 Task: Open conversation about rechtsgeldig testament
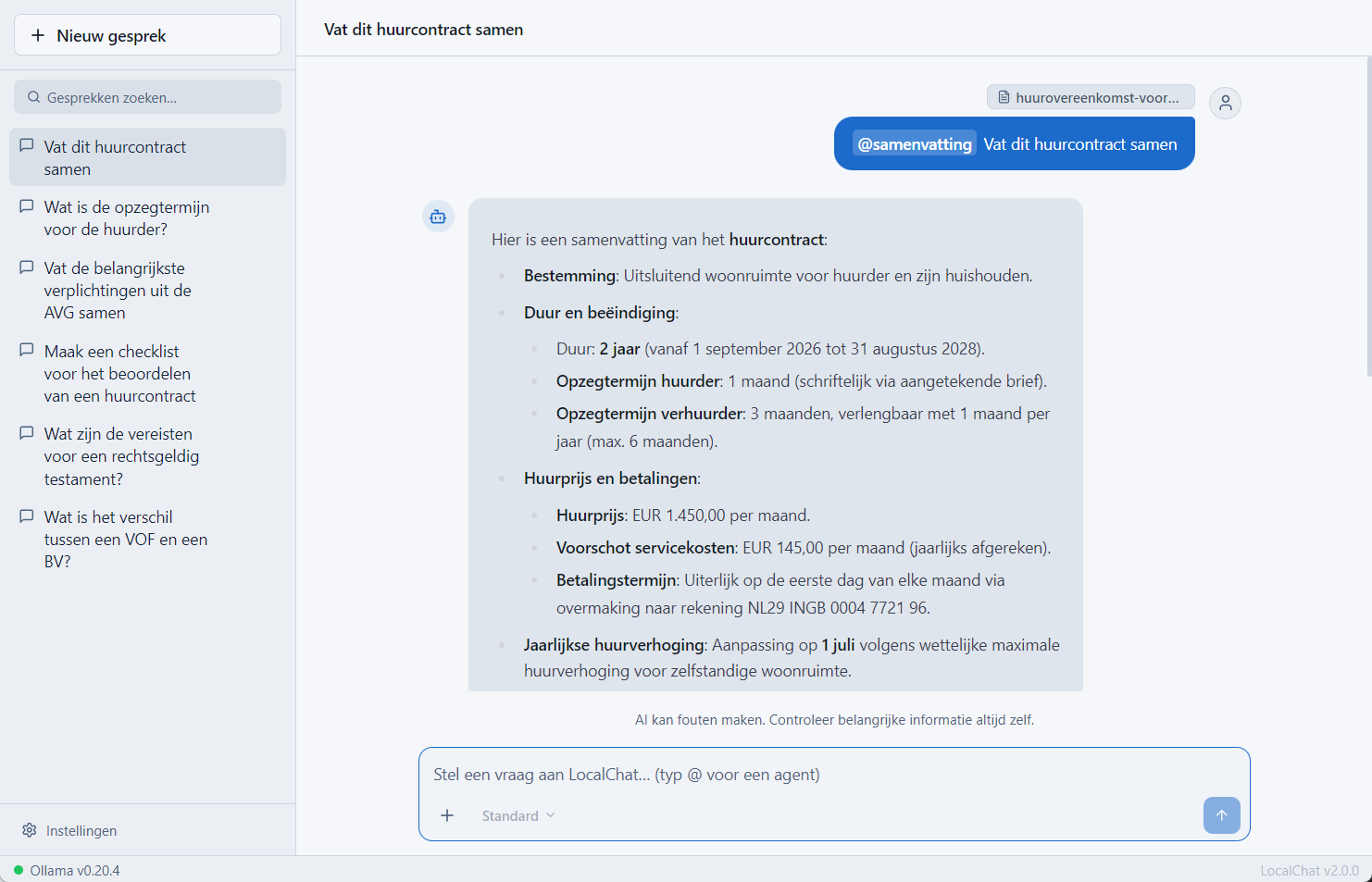click(x=147, y=456)
